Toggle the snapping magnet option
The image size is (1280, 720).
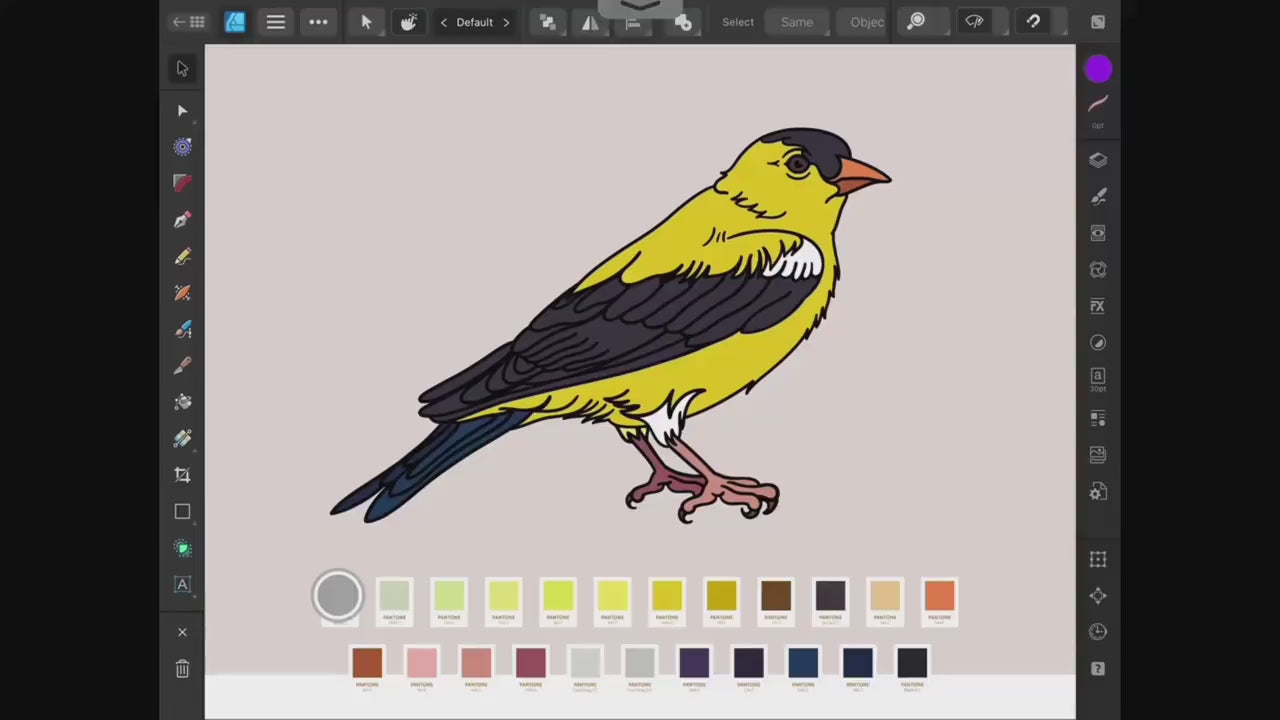point(1033,21)
